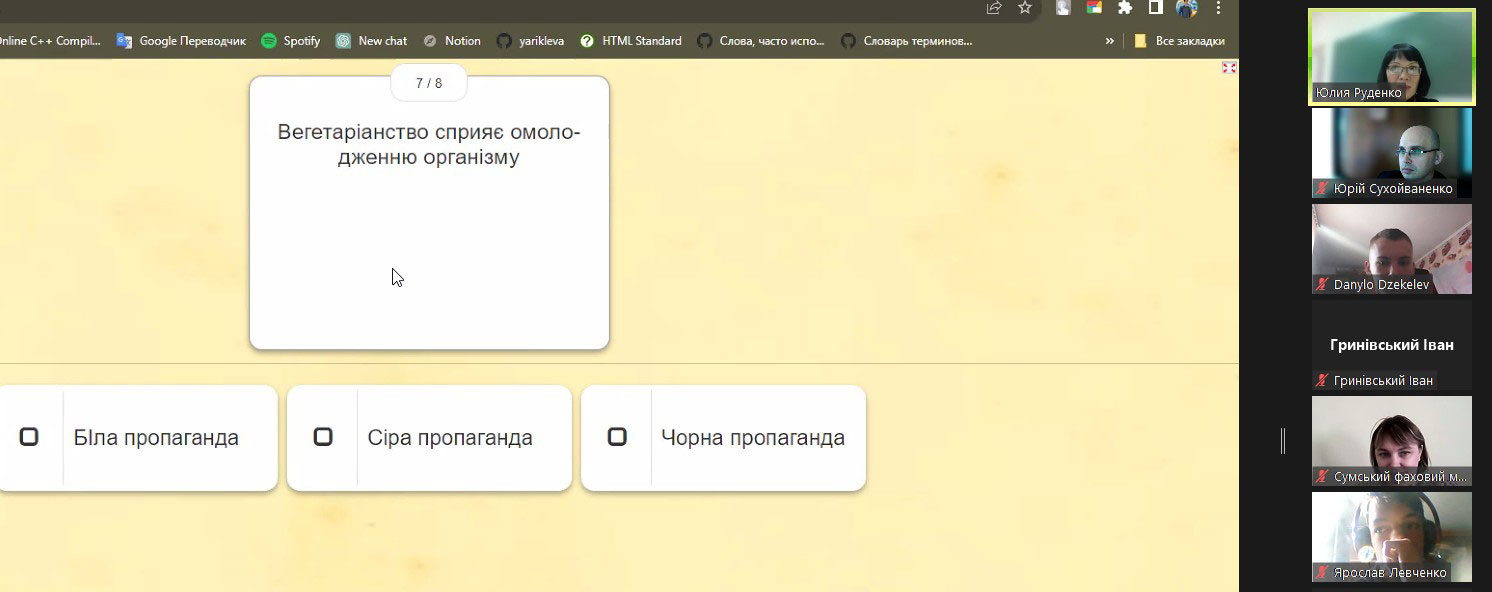Open the colorful squares extension icon
The height and width of the screenshot is (592, 1492).
pos(1095,8)
